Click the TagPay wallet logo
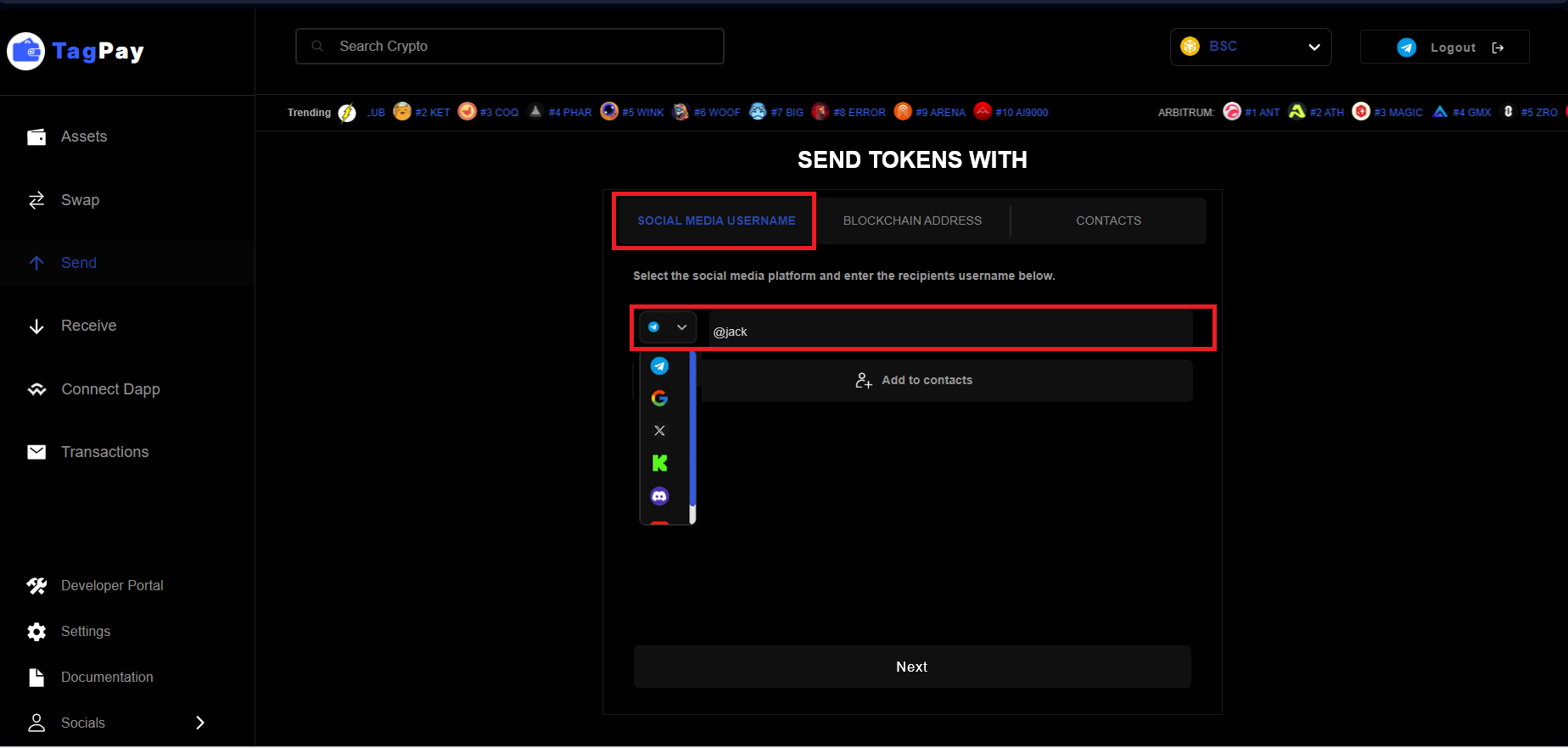Viewport: 1568px width, 748px height. 26,52
